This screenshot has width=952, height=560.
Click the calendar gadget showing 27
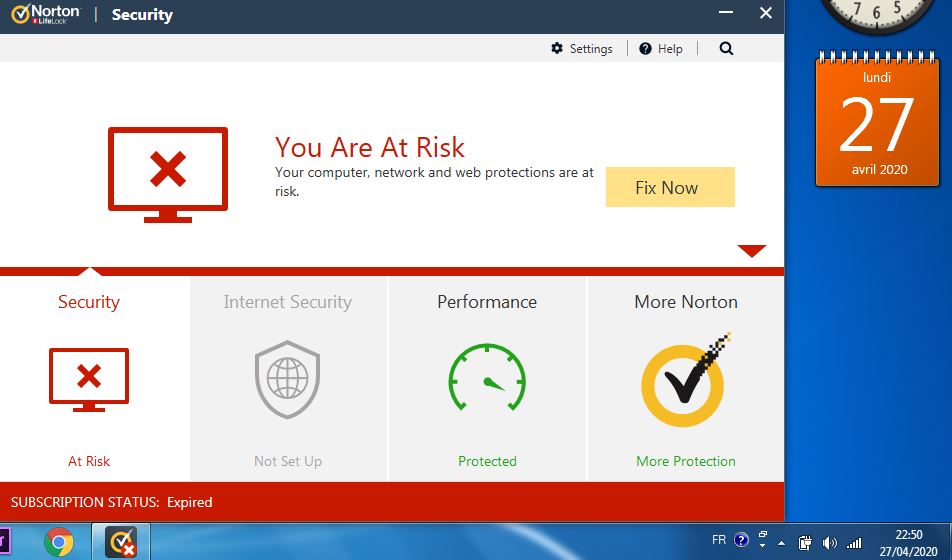[877, 119]
